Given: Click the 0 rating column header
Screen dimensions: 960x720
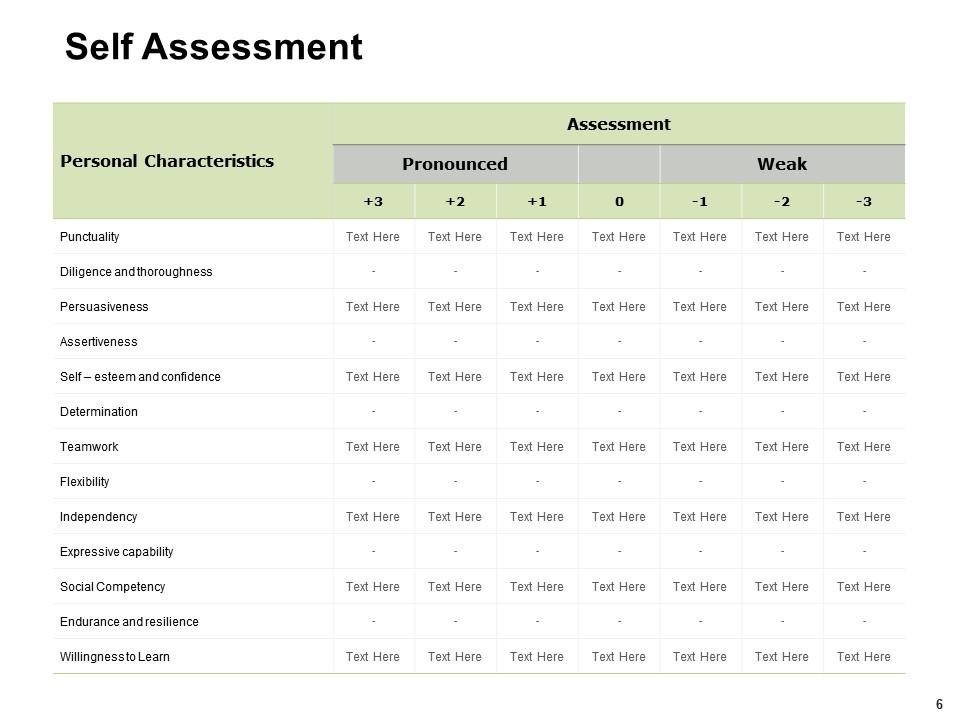Looking at the screenshot, I should [619, 201].
